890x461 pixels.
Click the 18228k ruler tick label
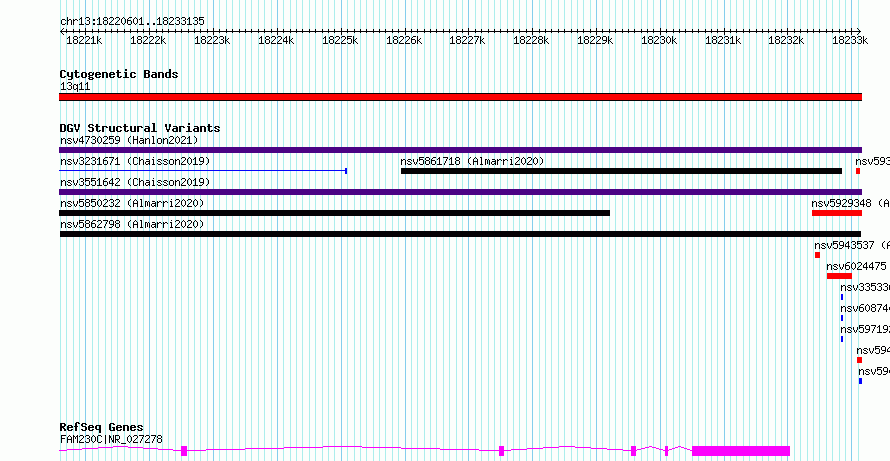(x=531, y=40)
